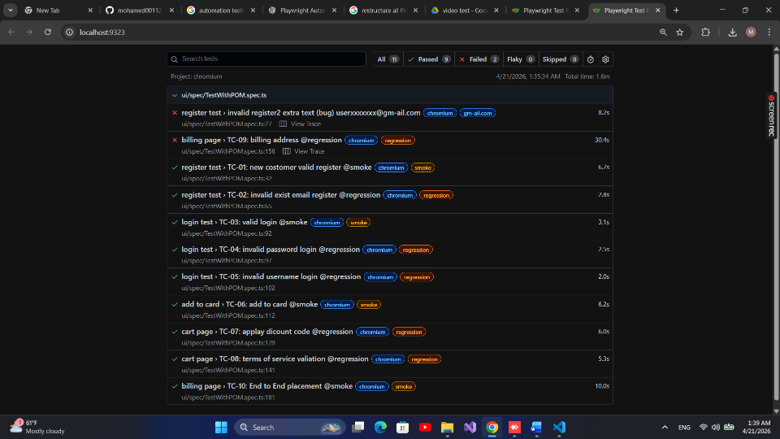Go back in browser history

click(11, 32)
